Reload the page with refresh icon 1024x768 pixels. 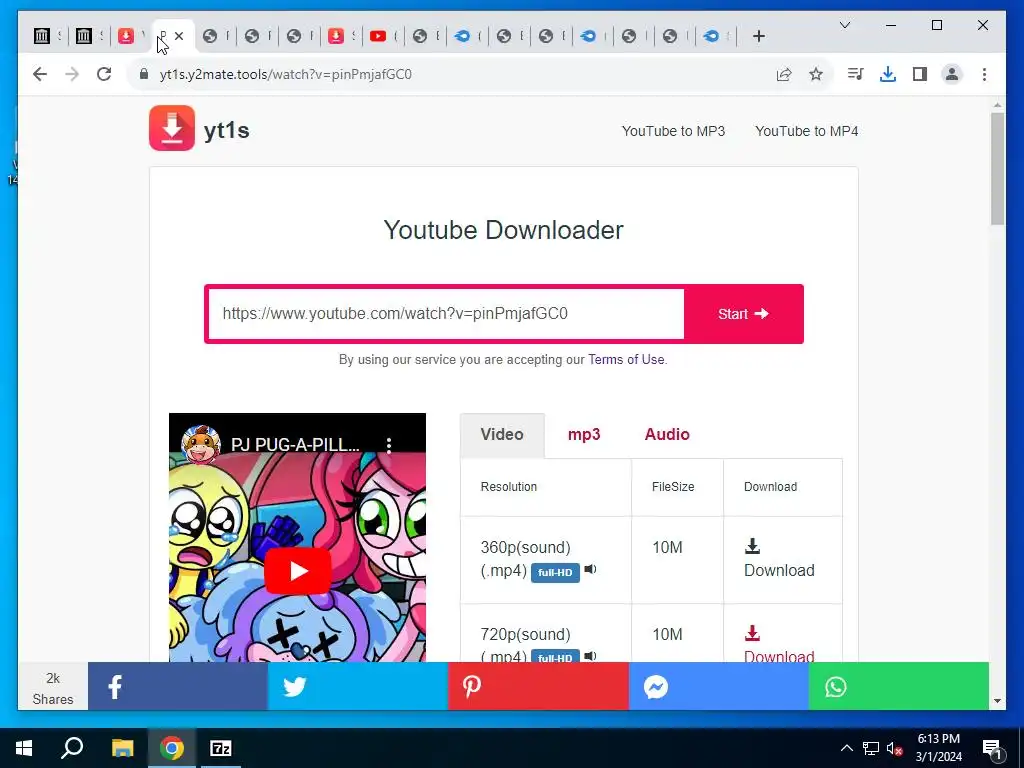(x=104, y=74)
